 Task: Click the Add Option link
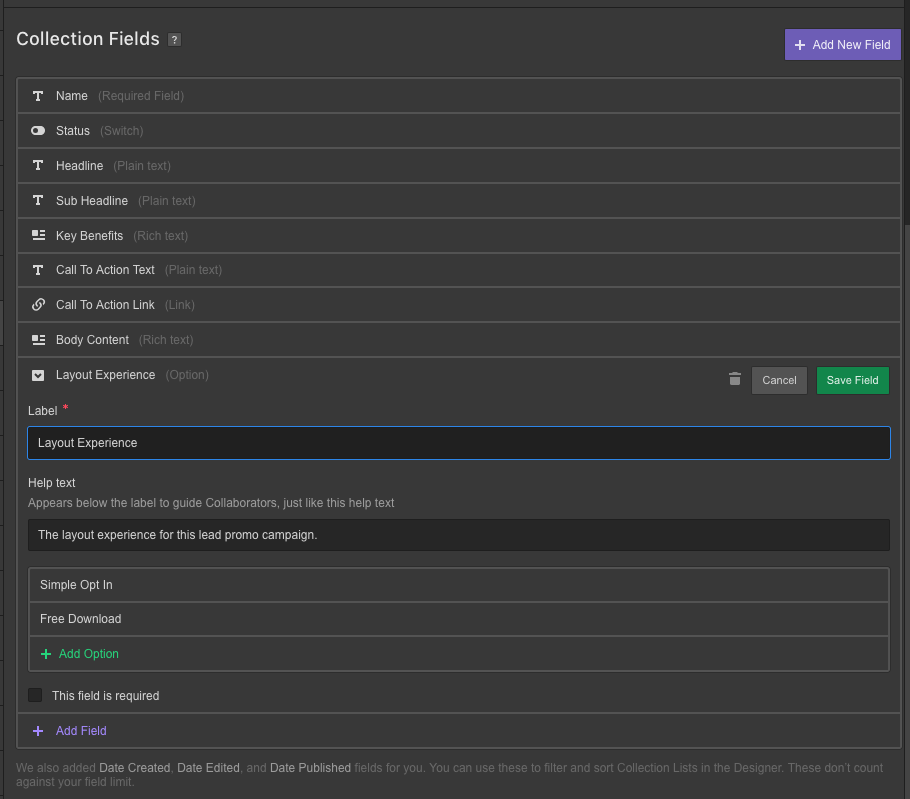[88, 654]
